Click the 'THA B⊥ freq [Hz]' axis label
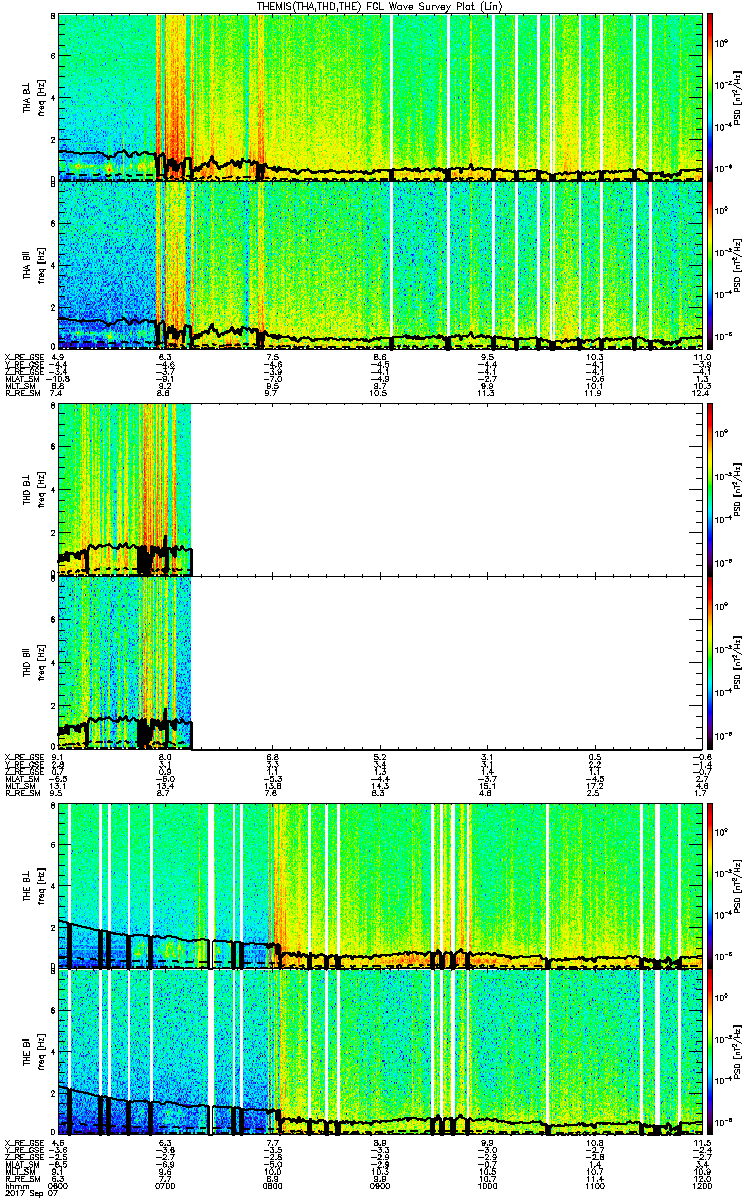The height and width of the screenshot is (1200, 750). point(34,98)
